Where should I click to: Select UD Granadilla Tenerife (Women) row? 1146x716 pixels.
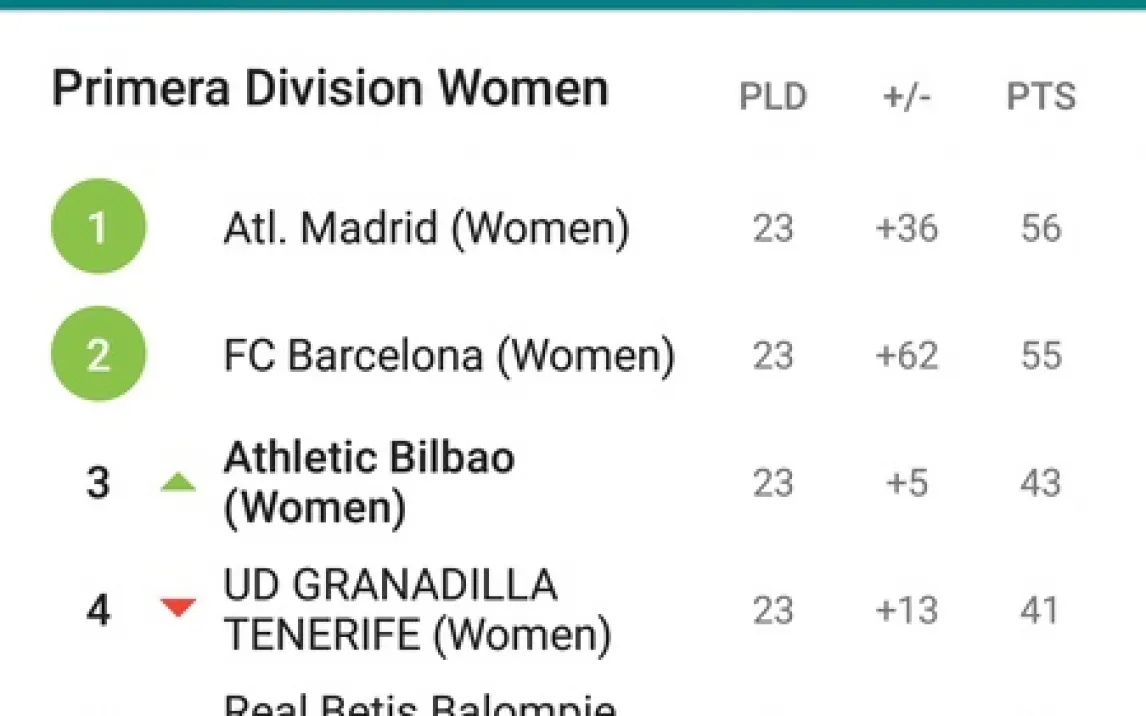coord(416,609)
